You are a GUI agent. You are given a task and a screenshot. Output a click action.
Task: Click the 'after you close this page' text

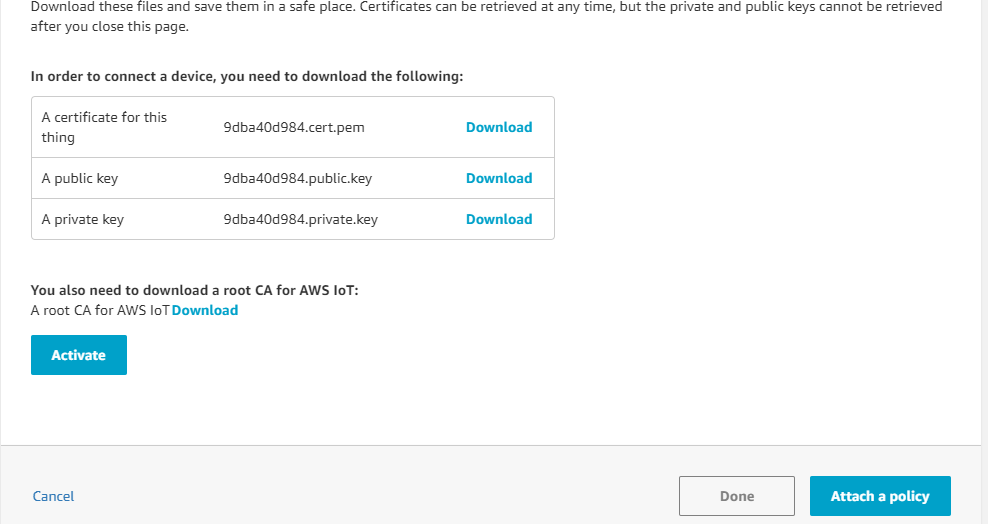(x=110, y=26)
